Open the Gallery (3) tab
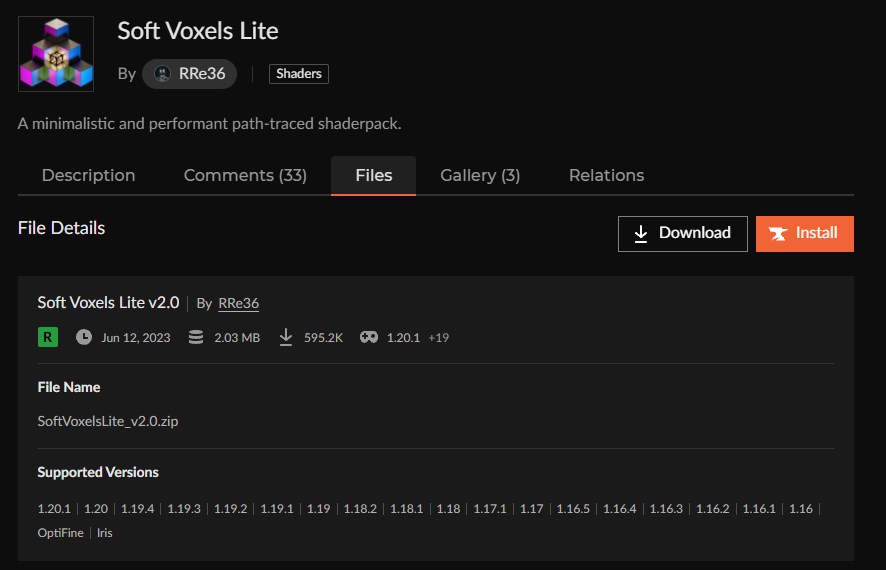Image resolution: width=886 pixels, height=570 pixels. tap(480, 175)
